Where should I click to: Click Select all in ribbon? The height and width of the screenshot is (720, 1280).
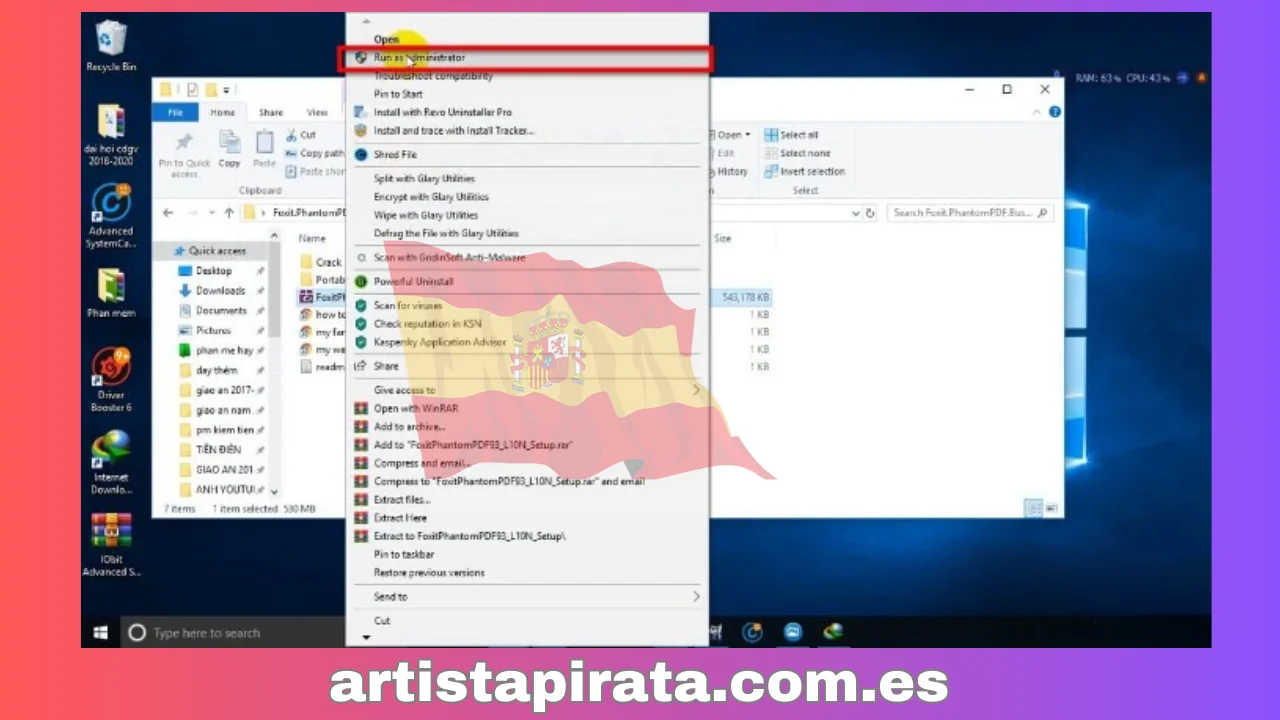[791, 135]
